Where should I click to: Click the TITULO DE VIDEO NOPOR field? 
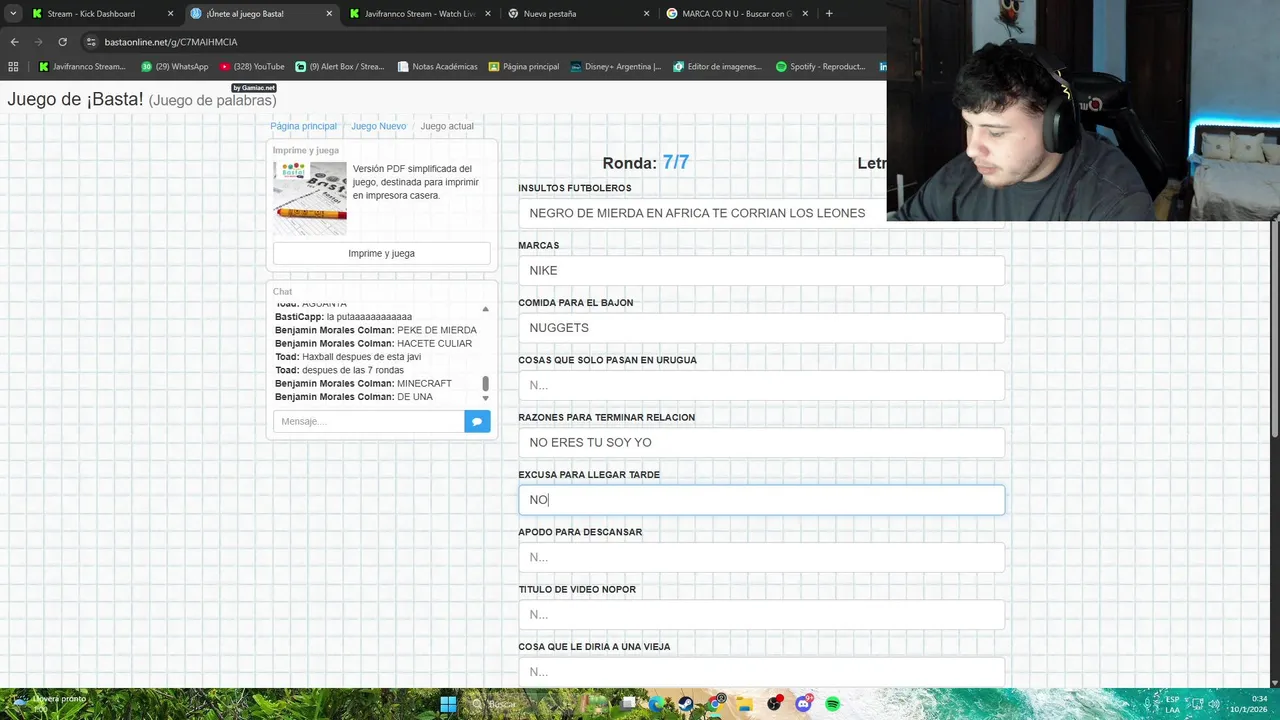point(761,614)
